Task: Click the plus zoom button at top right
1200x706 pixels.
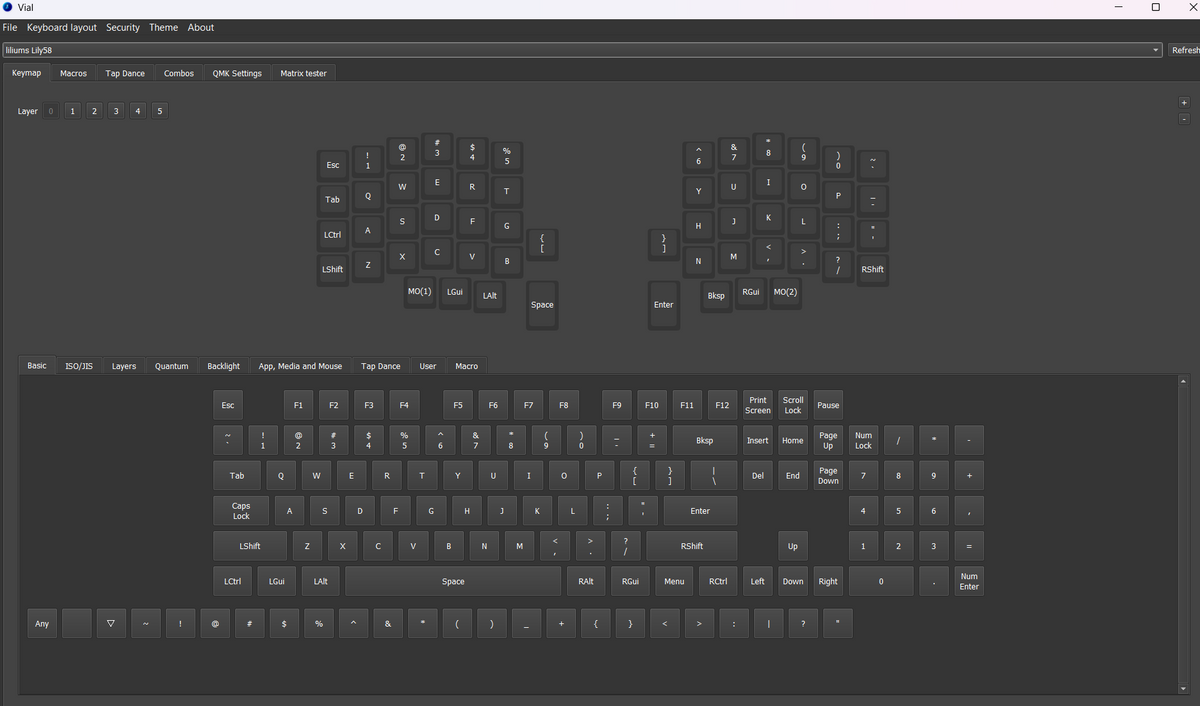Action: pos(1185,102)
